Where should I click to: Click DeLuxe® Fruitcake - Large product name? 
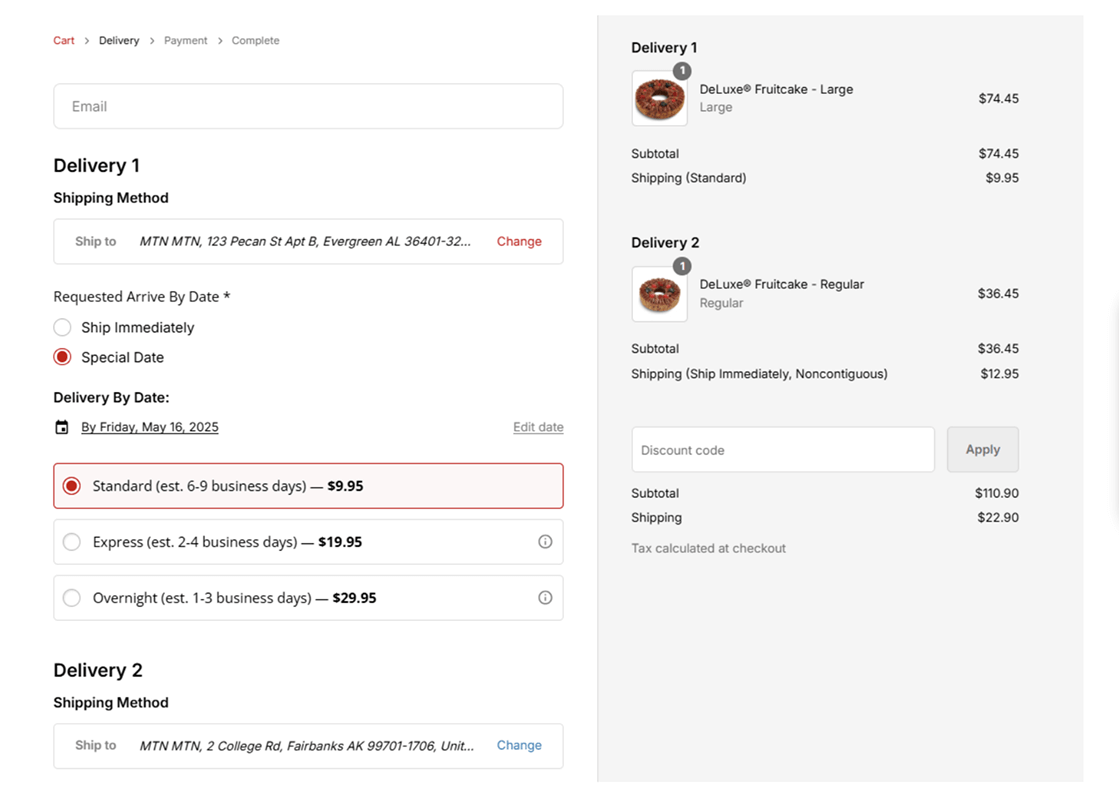(776, 89)
